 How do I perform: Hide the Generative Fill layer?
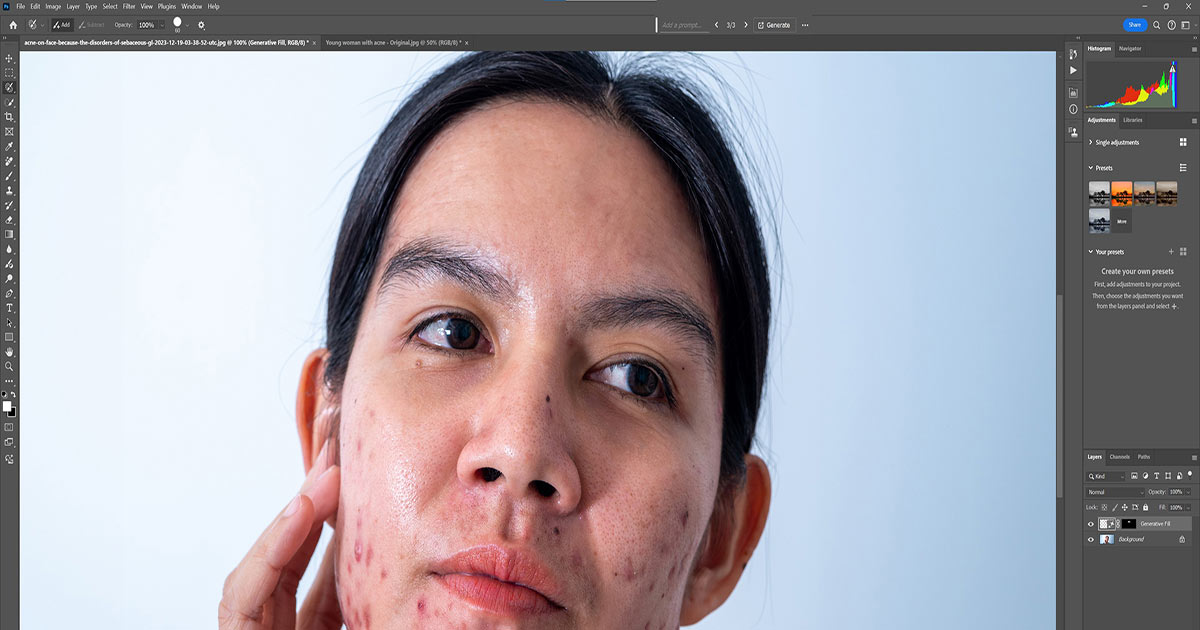coord(1091,523)
